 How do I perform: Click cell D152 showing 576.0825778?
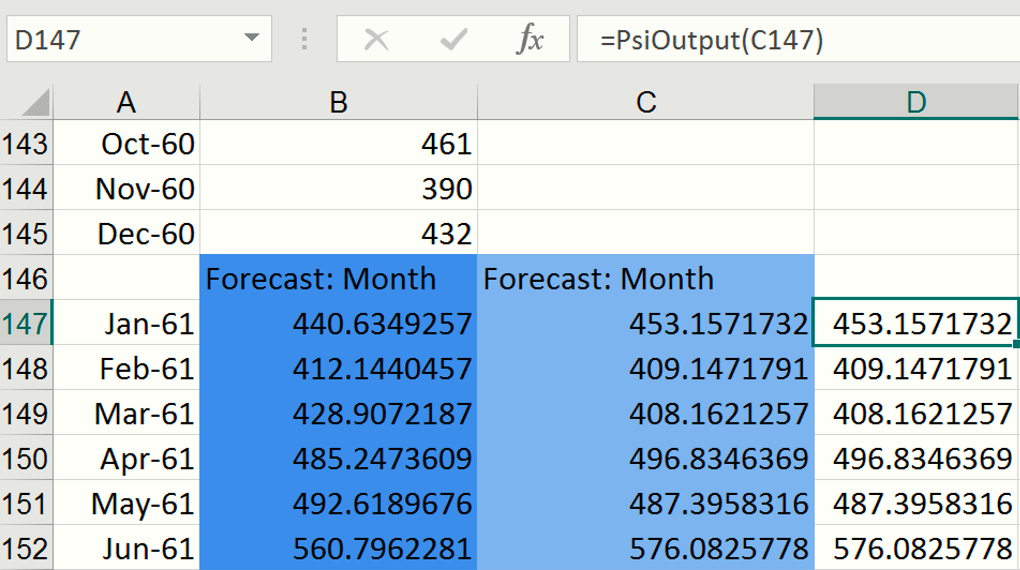point(916,548)
